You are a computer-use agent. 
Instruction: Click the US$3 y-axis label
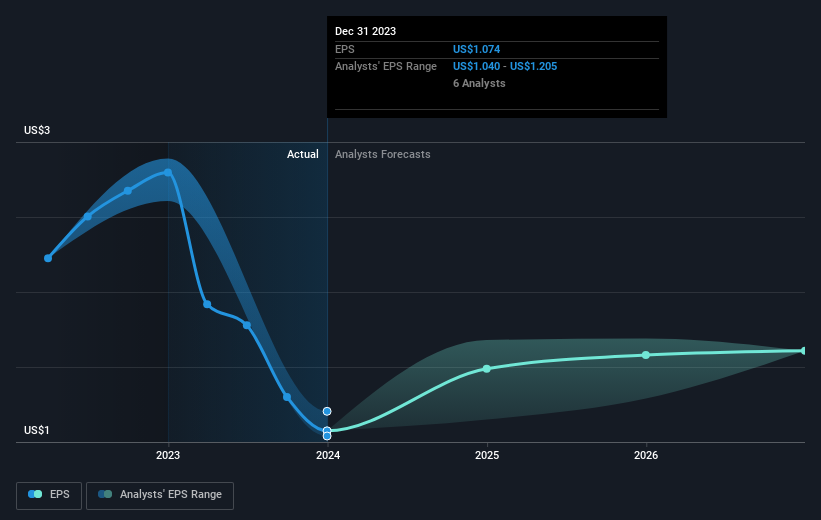[x=37, y=130]
